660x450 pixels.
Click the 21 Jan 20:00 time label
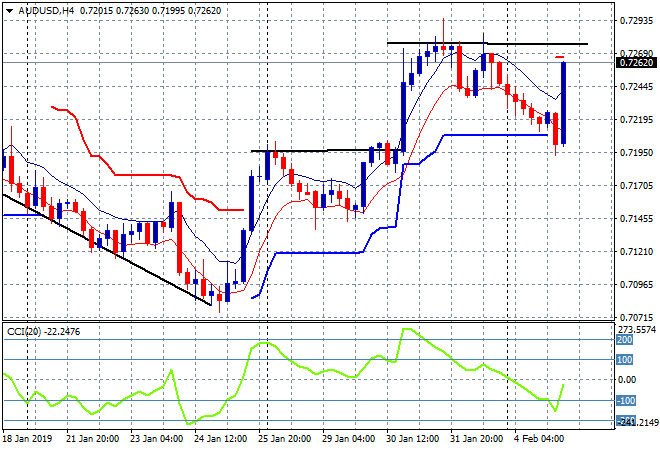(93, 439)
